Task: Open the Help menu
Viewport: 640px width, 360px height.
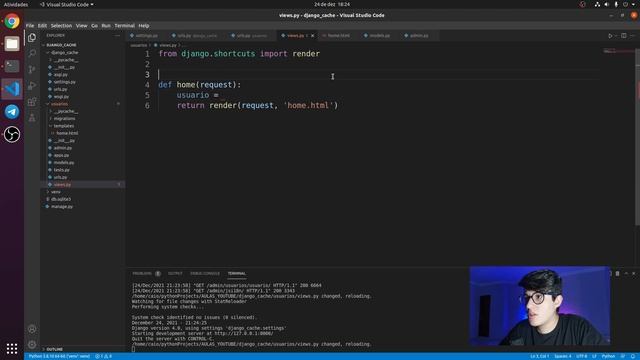Action: (144, 26)
